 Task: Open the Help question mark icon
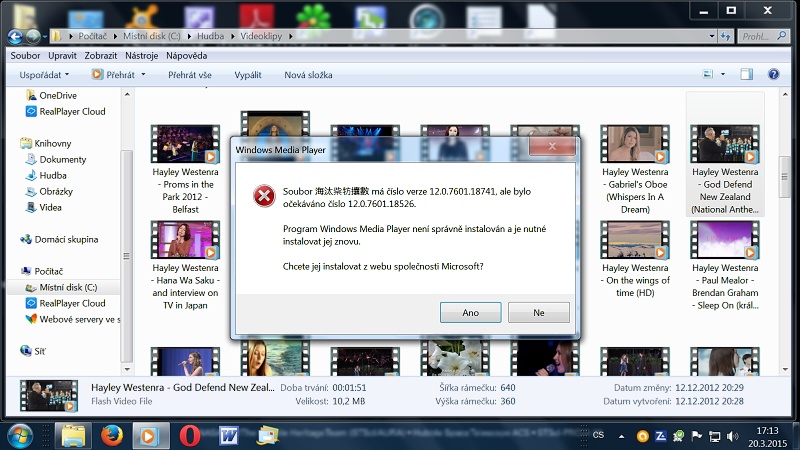[773, 74]
